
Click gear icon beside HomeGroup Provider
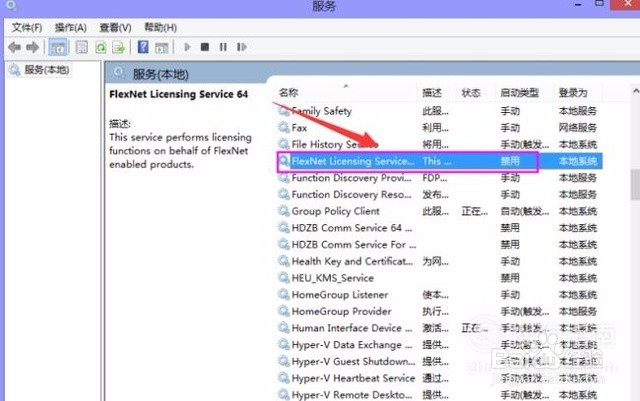tap(284, 311)
